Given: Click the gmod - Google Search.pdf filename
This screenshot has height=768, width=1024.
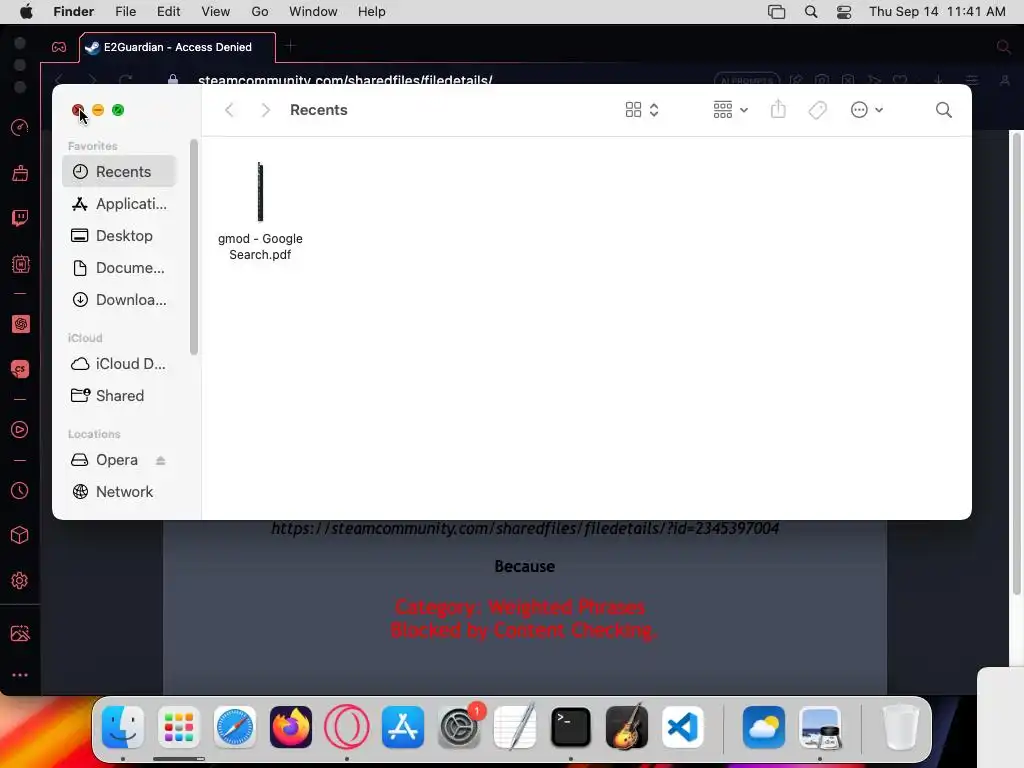Looking at the screenshot, I should [x=260, y=247].
